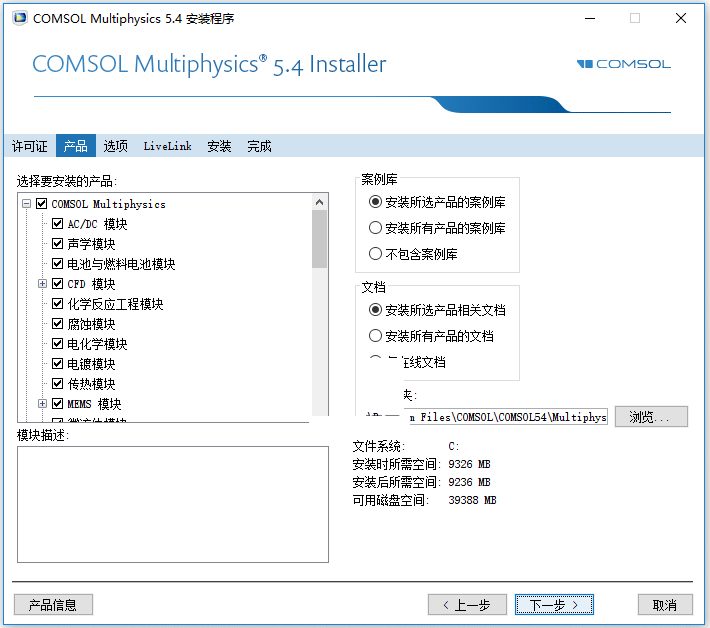Choose 安装所有产品的案例库 radio option
The width and height of the screenshot is (710, 628).
tap(375, 227)
